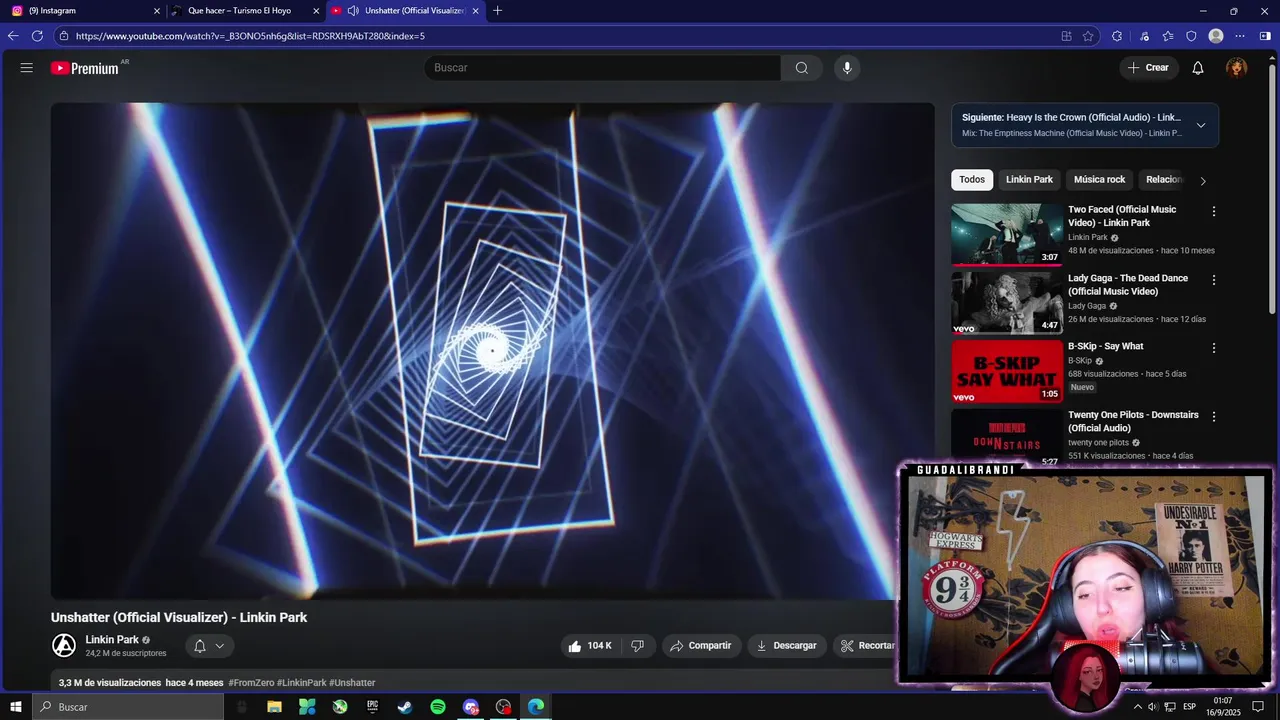The height and width of the screenshot is (720, 1280).
Task: Open B-SKip Say What thumbnail
Action: [1007, 371]
